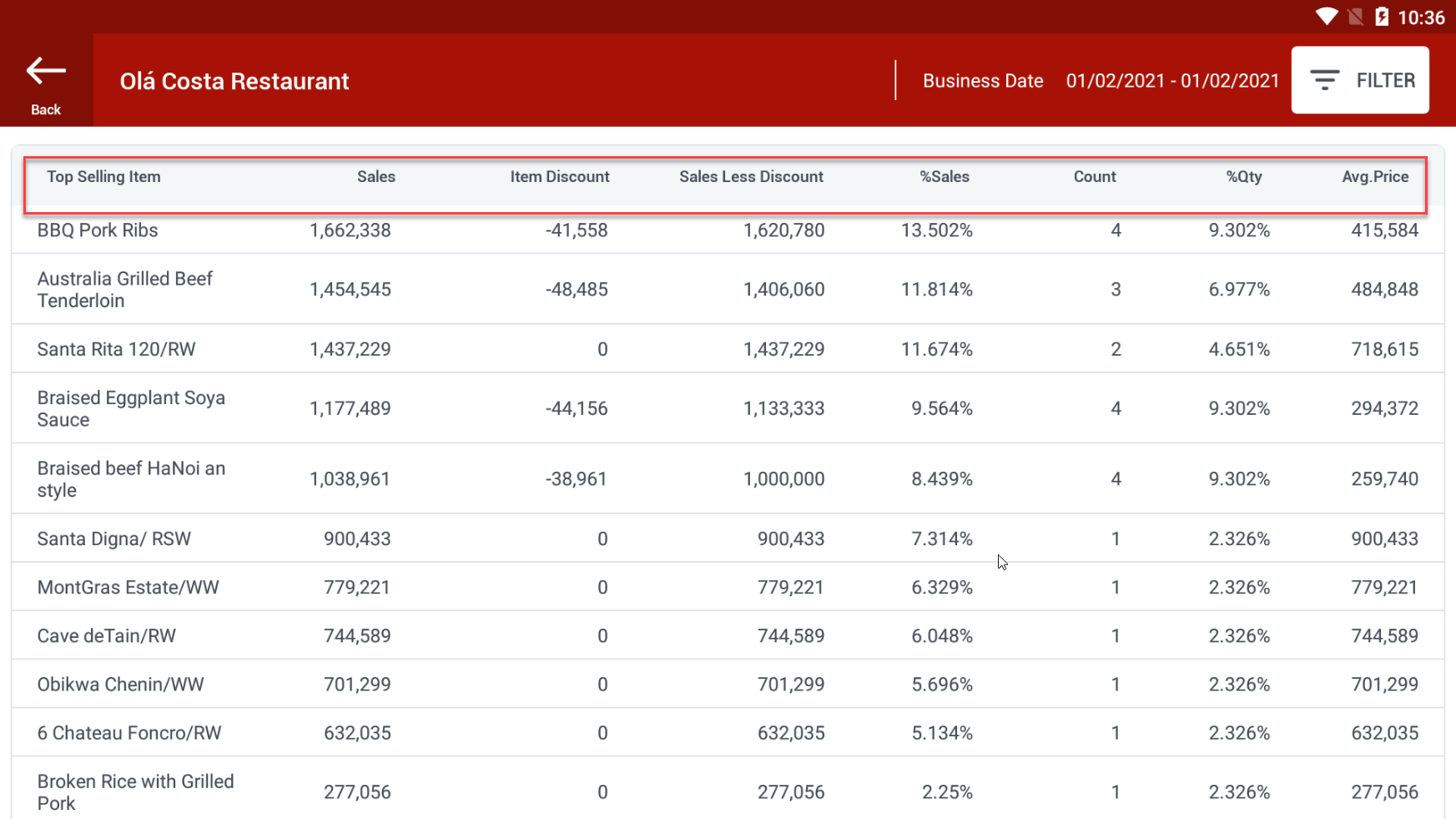Click the Wi-Fi status icon
The height and width of the screenshot is (819, 1456).
[1326, 17]
